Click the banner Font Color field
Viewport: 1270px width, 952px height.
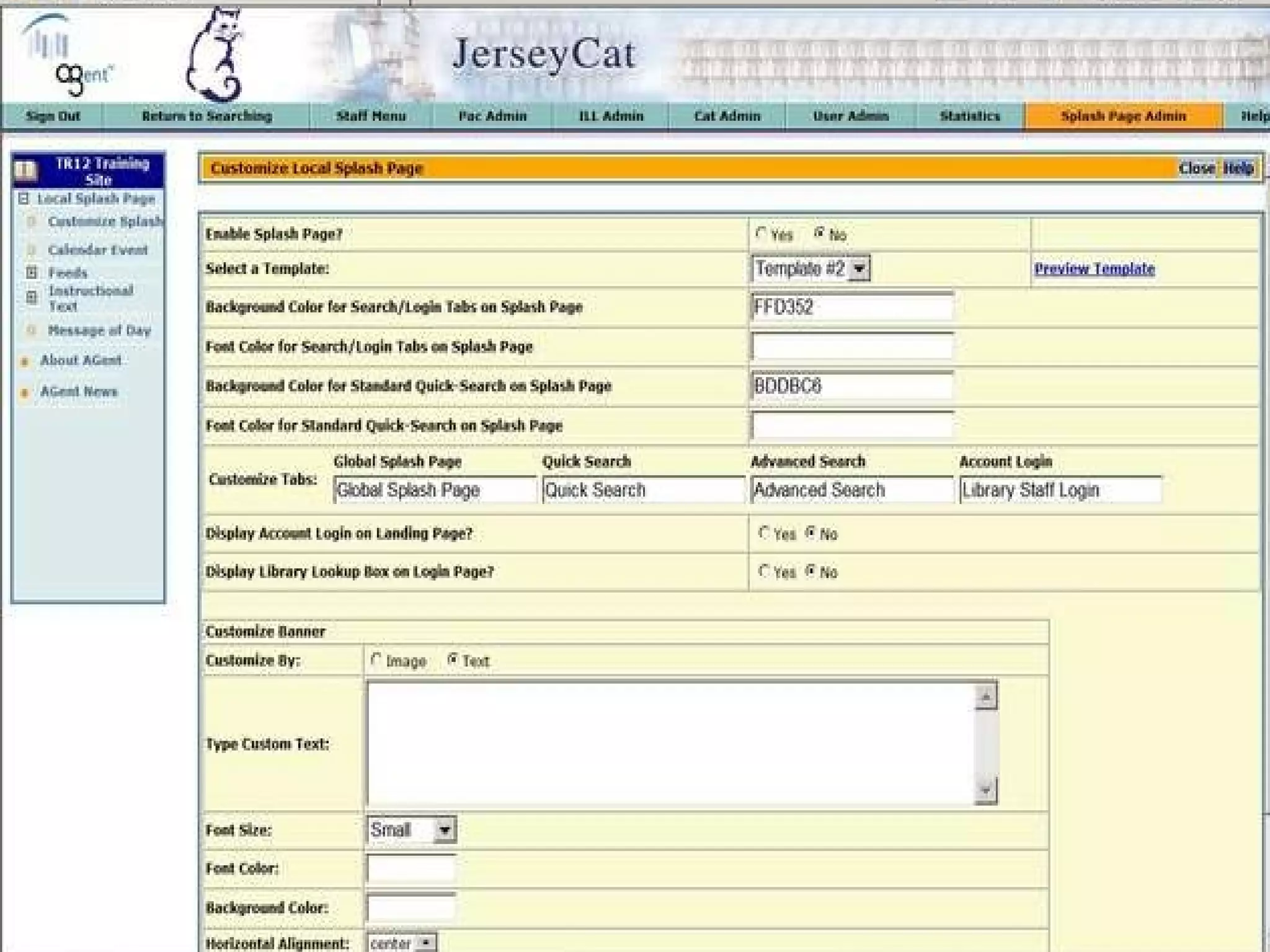tap(411, 868)
